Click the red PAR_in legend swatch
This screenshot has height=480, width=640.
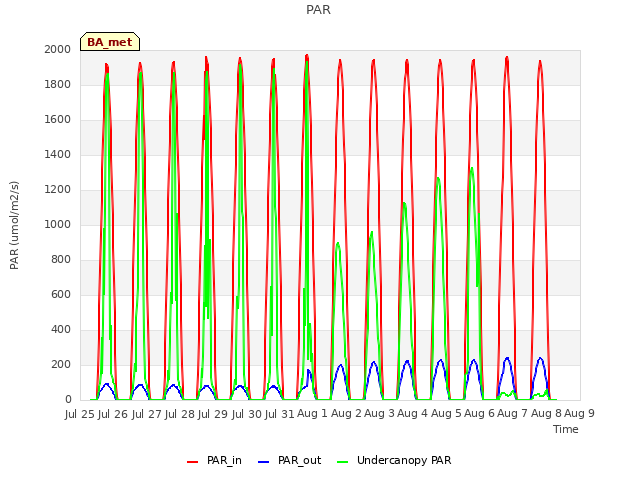(x=192, y=462)
